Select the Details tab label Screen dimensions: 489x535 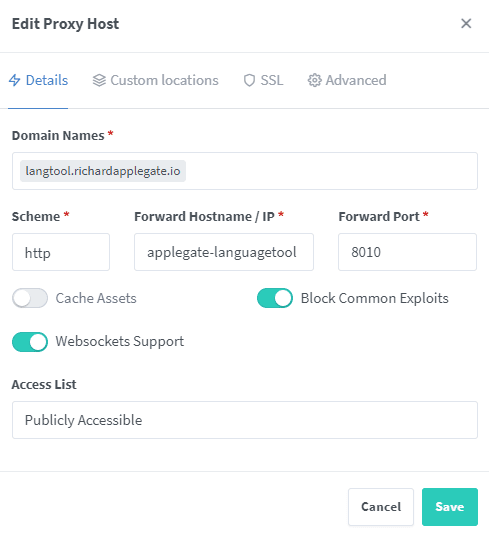click(x=47, y=81)
